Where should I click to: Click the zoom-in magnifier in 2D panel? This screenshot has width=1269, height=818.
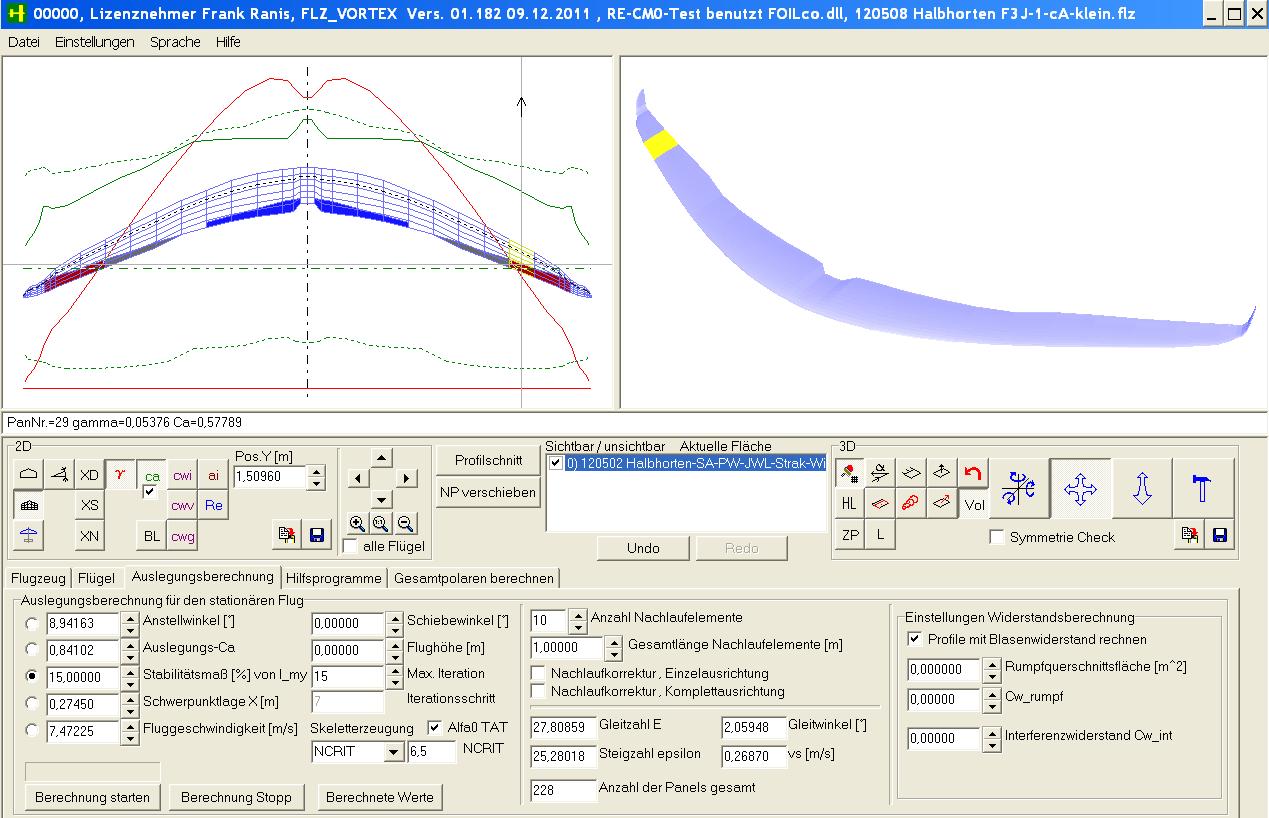[357, 523]
